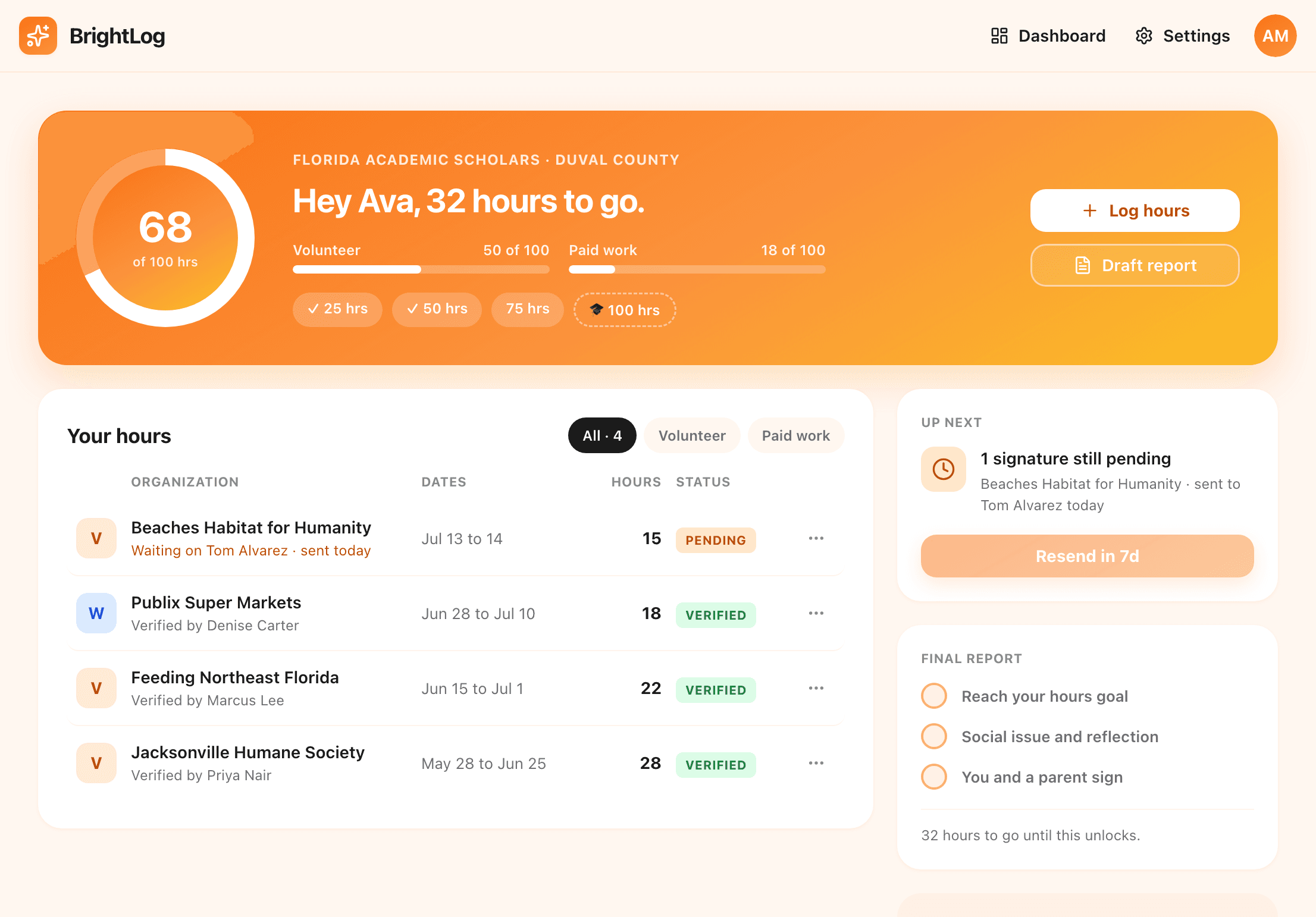Viewport: 1316px width, 917px height.
Task: Click 'Verified by Denise Carter' text
Action: pos(215,626)
